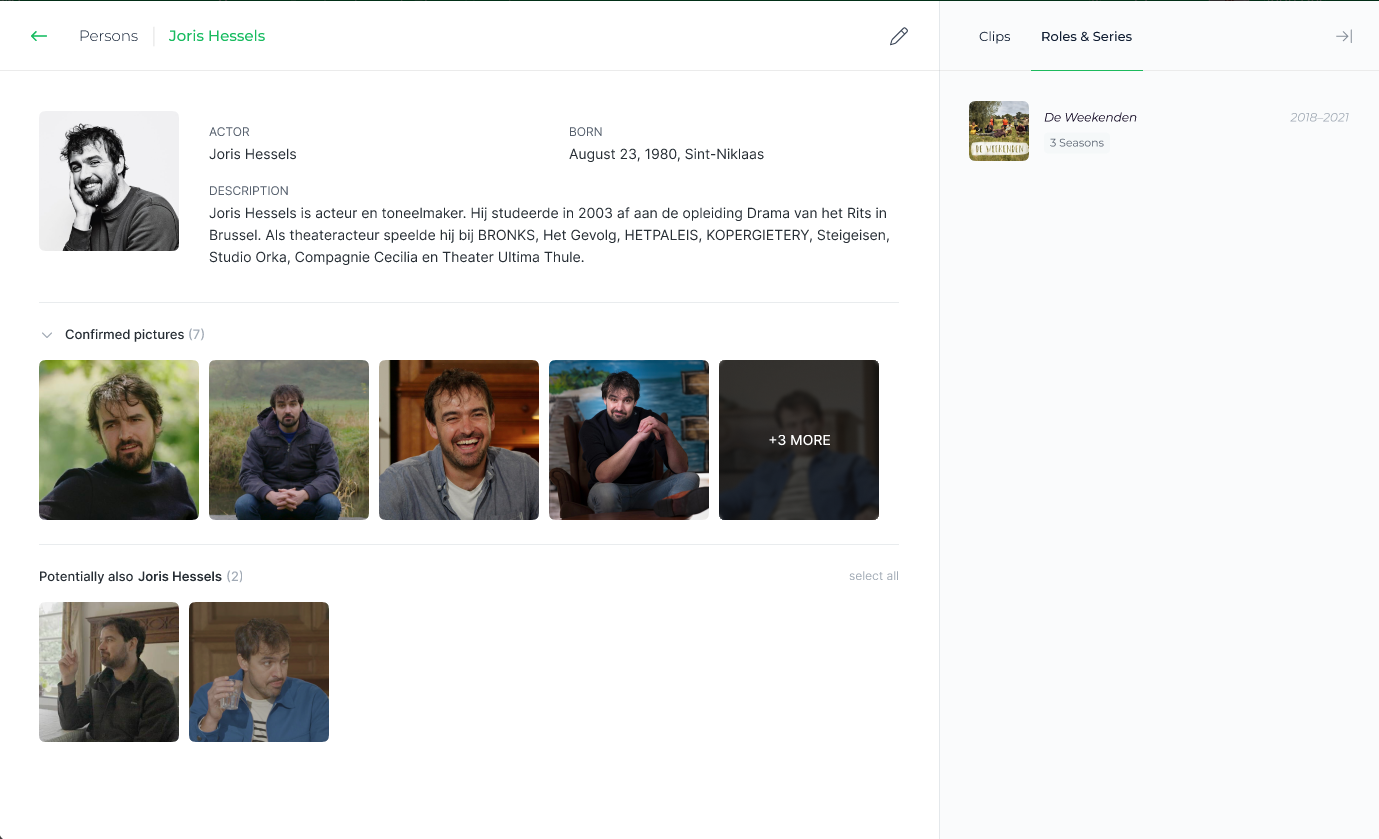Click the De Weekenden series title

pos(1090,117)
